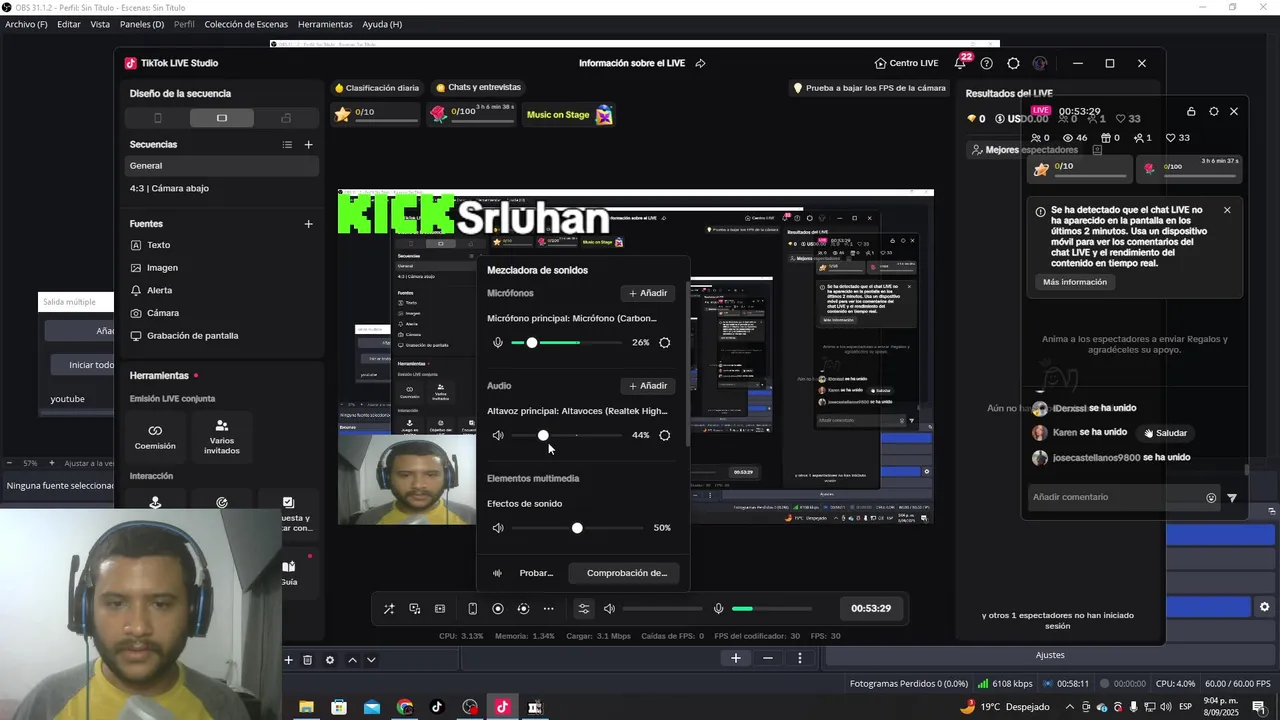Click the dashed-circle replay icon in bottom toolbar
Image resolution: width=1280 pixels, height=720 pixels.
pos(523,608)
